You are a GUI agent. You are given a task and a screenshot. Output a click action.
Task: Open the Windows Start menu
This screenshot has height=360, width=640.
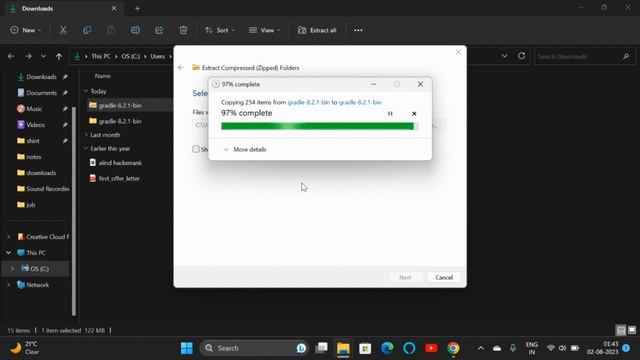pyautogui.click(x=187, y=348)
